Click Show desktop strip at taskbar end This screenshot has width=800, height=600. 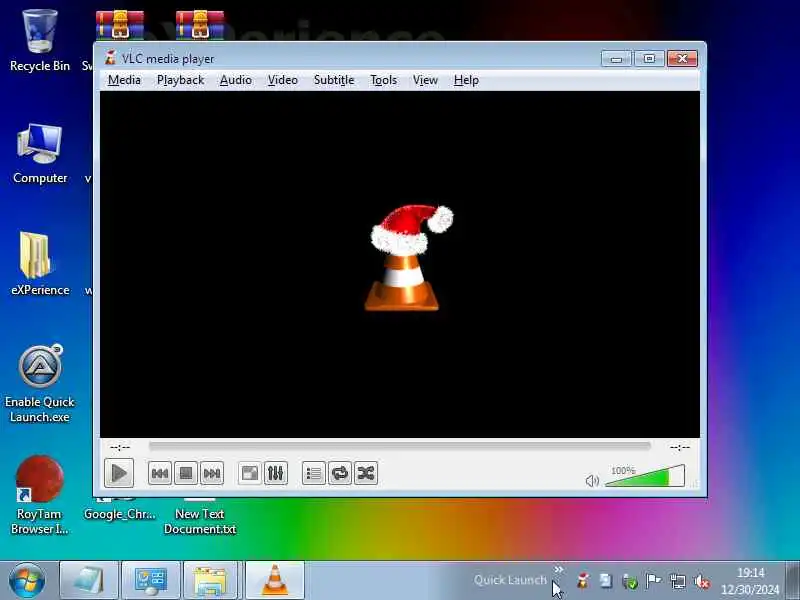(x=792, y=581)
